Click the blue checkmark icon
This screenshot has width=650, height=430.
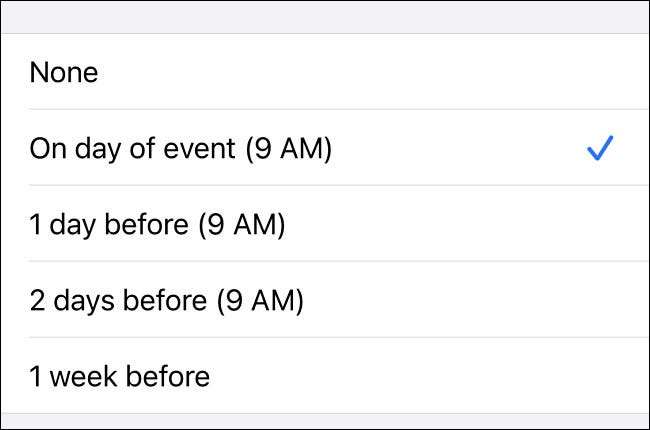tap(600, 149)
